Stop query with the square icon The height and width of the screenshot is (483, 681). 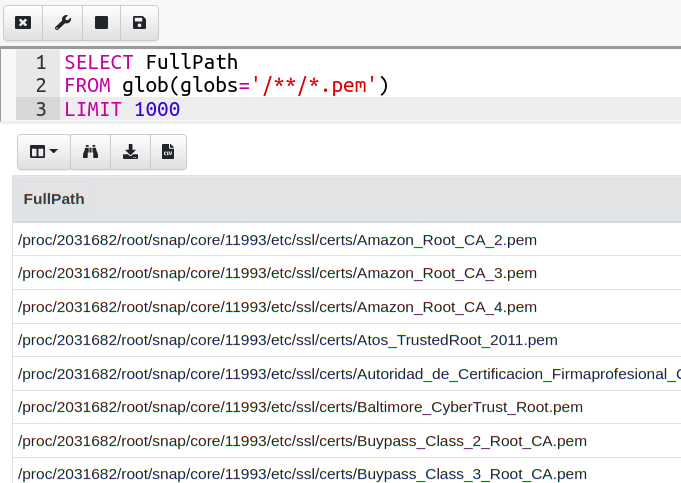click(101, 23)
